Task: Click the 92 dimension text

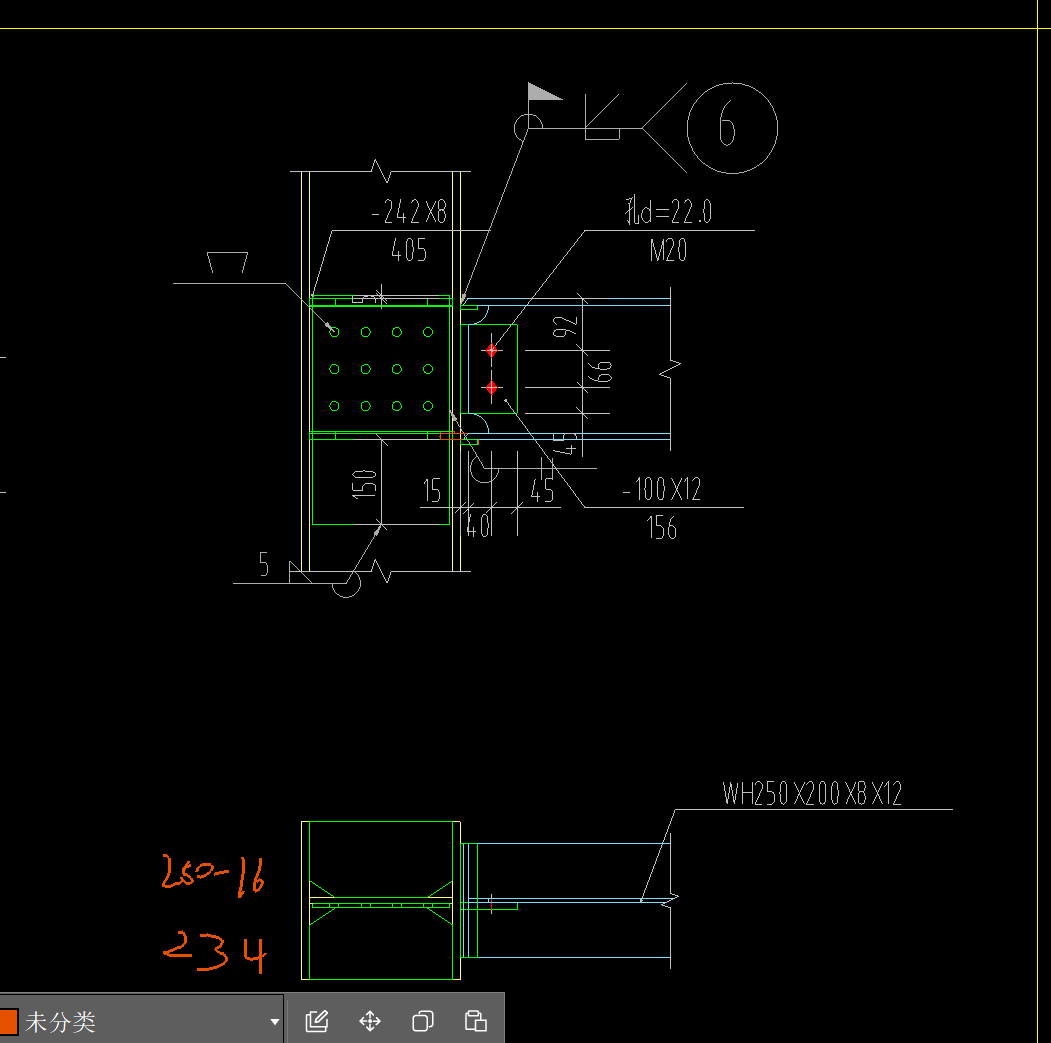Action: (x=565, y=327)
